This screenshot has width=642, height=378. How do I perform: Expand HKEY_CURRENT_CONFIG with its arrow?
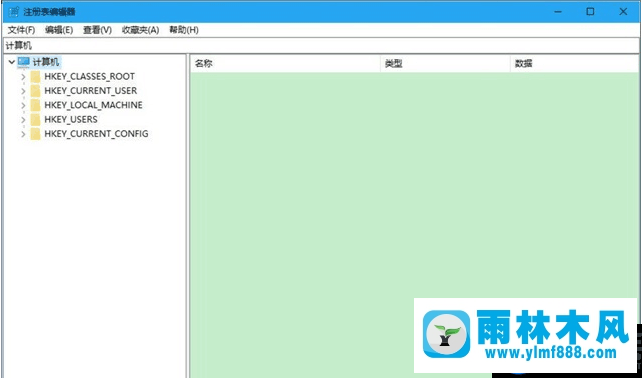(23, 134)
